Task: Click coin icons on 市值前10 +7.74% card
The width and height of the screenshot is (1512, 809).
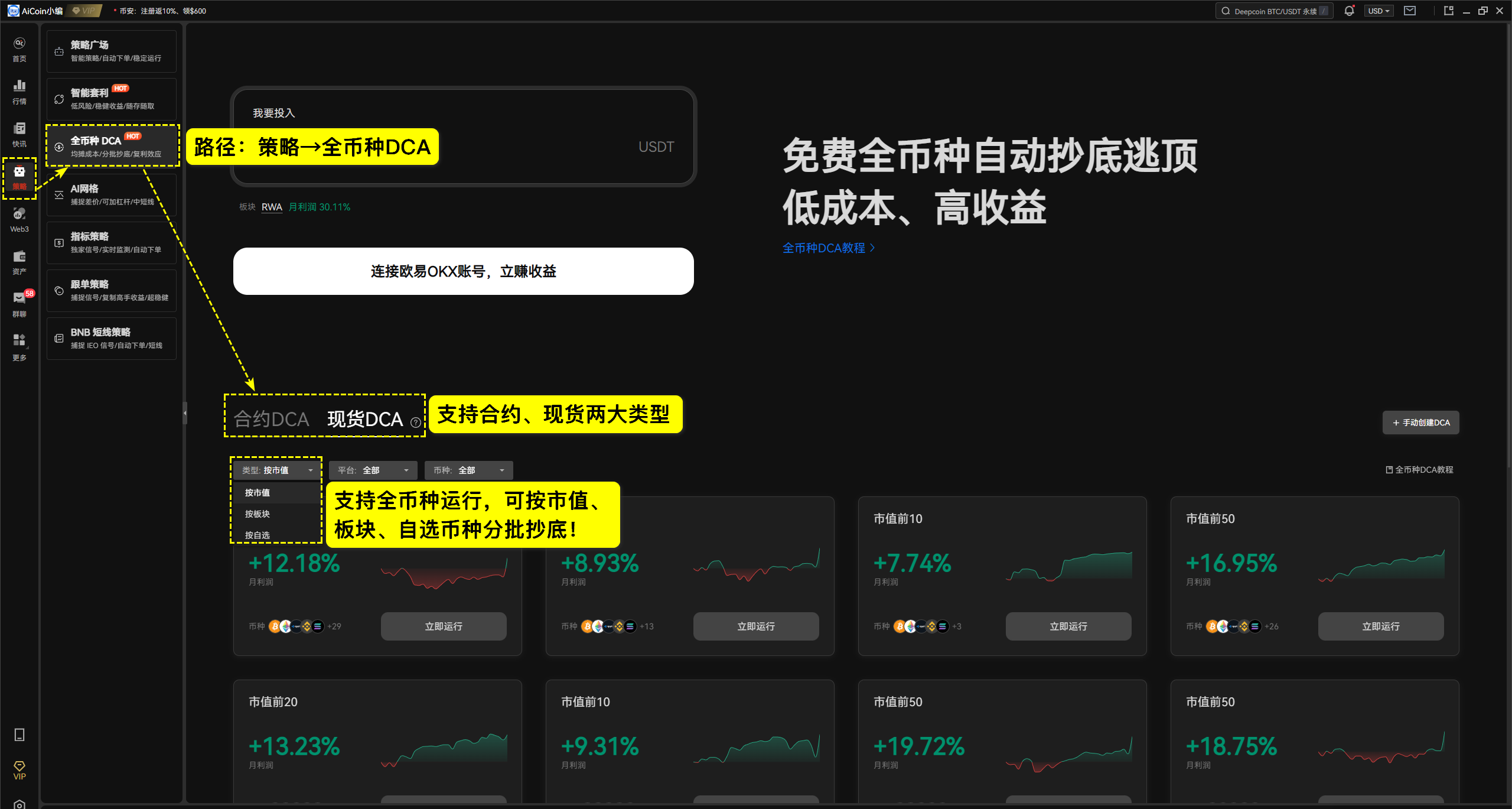Action: (x=921, y=626)
